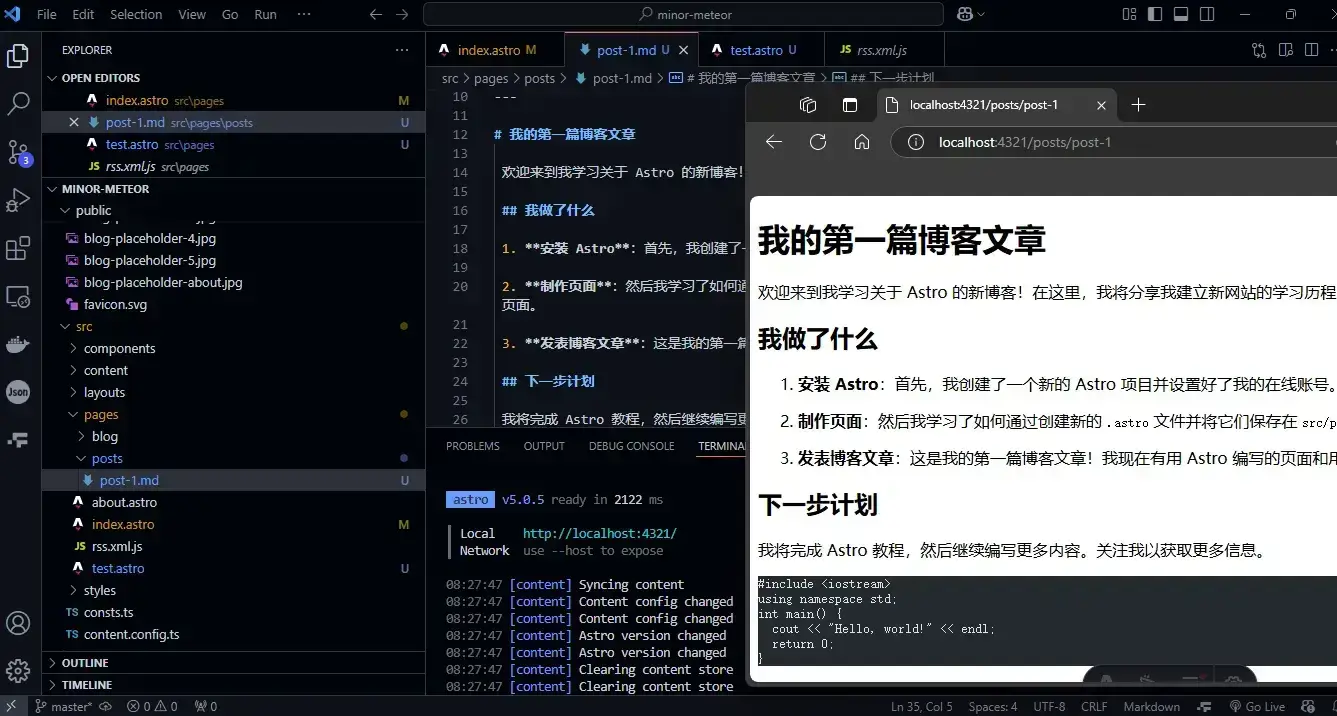Open the Docker view in activity bar

point(18,344)
